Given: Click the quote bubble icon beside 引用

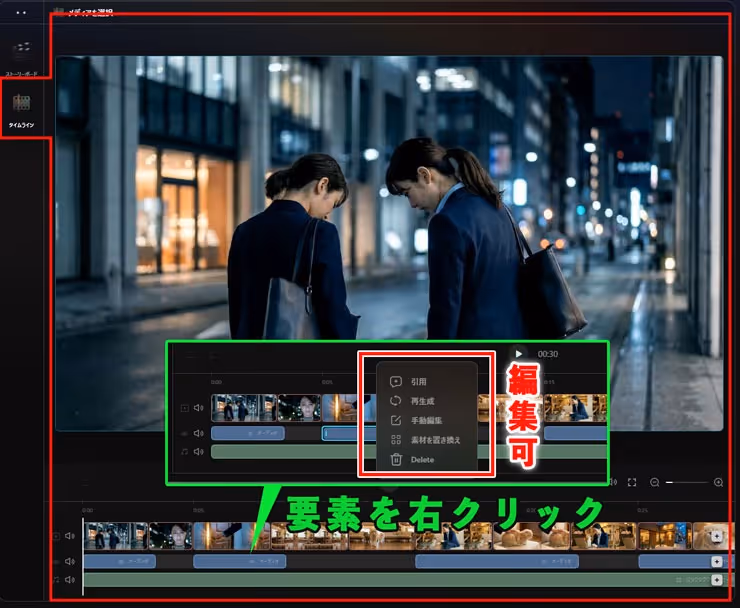Looking at the screenshot, I should click(396, 381).
